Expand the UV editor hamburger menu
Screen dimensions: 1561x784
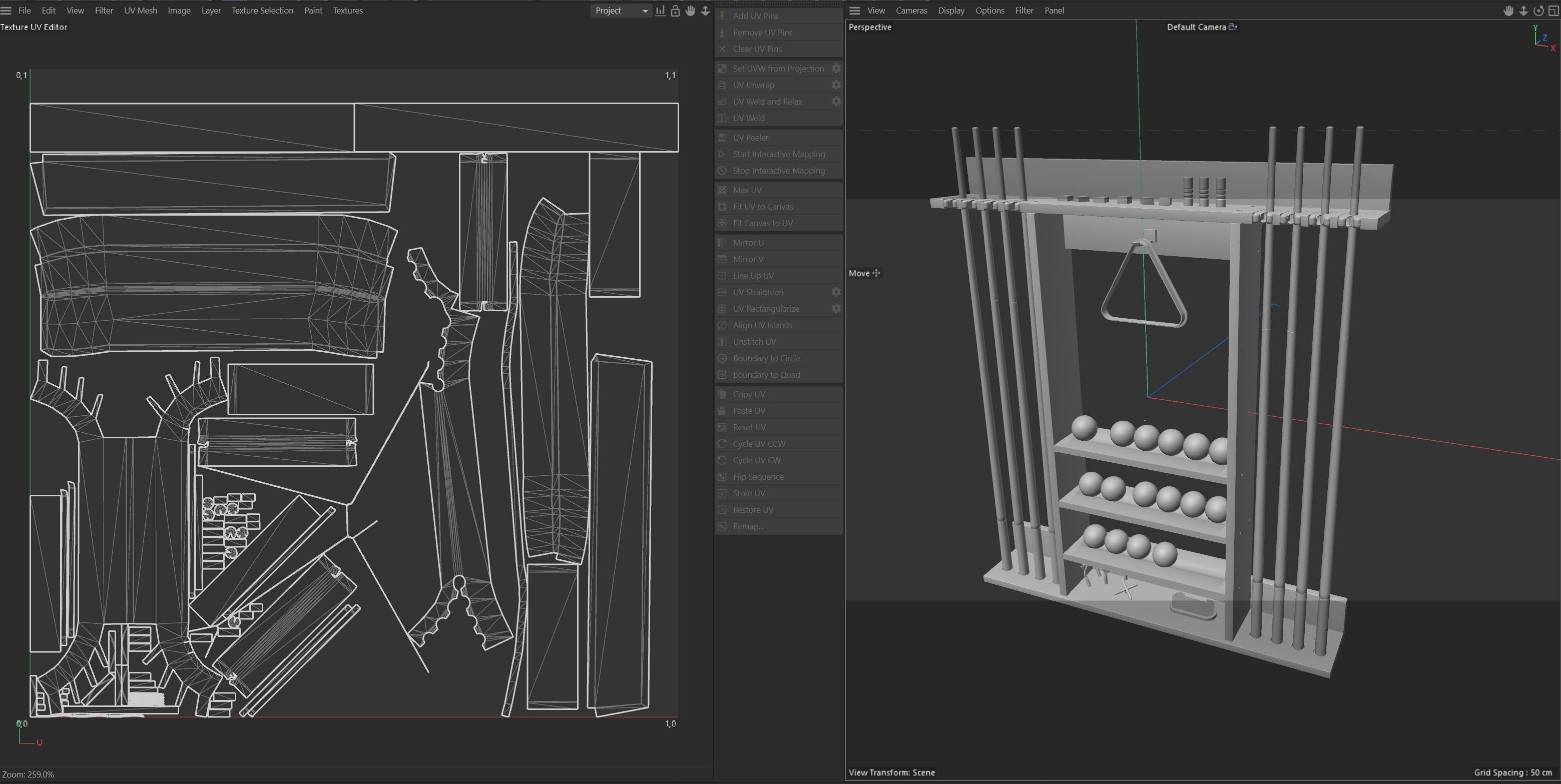tap(6, 11)
